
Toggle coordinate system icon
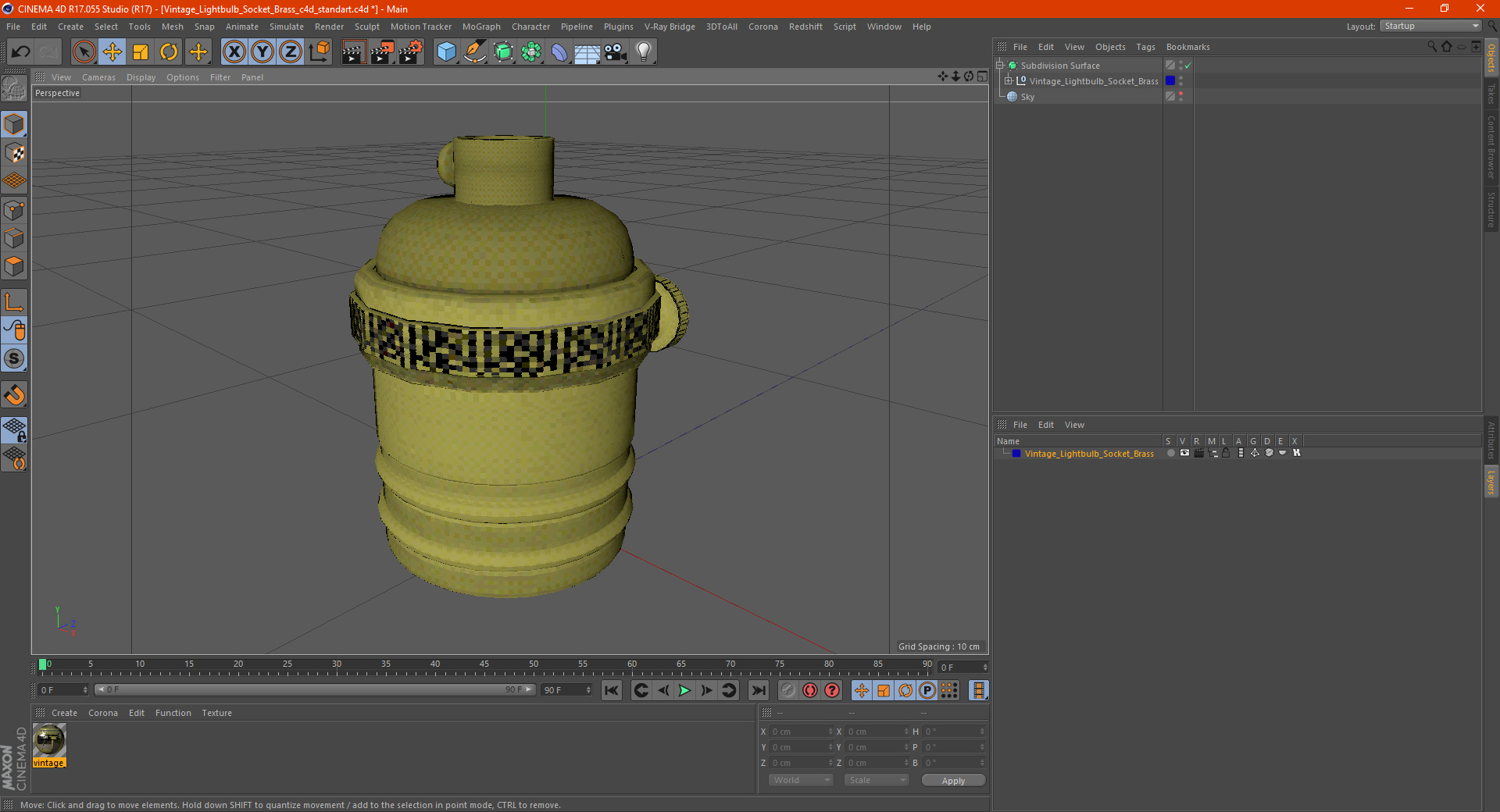point(319,52)
